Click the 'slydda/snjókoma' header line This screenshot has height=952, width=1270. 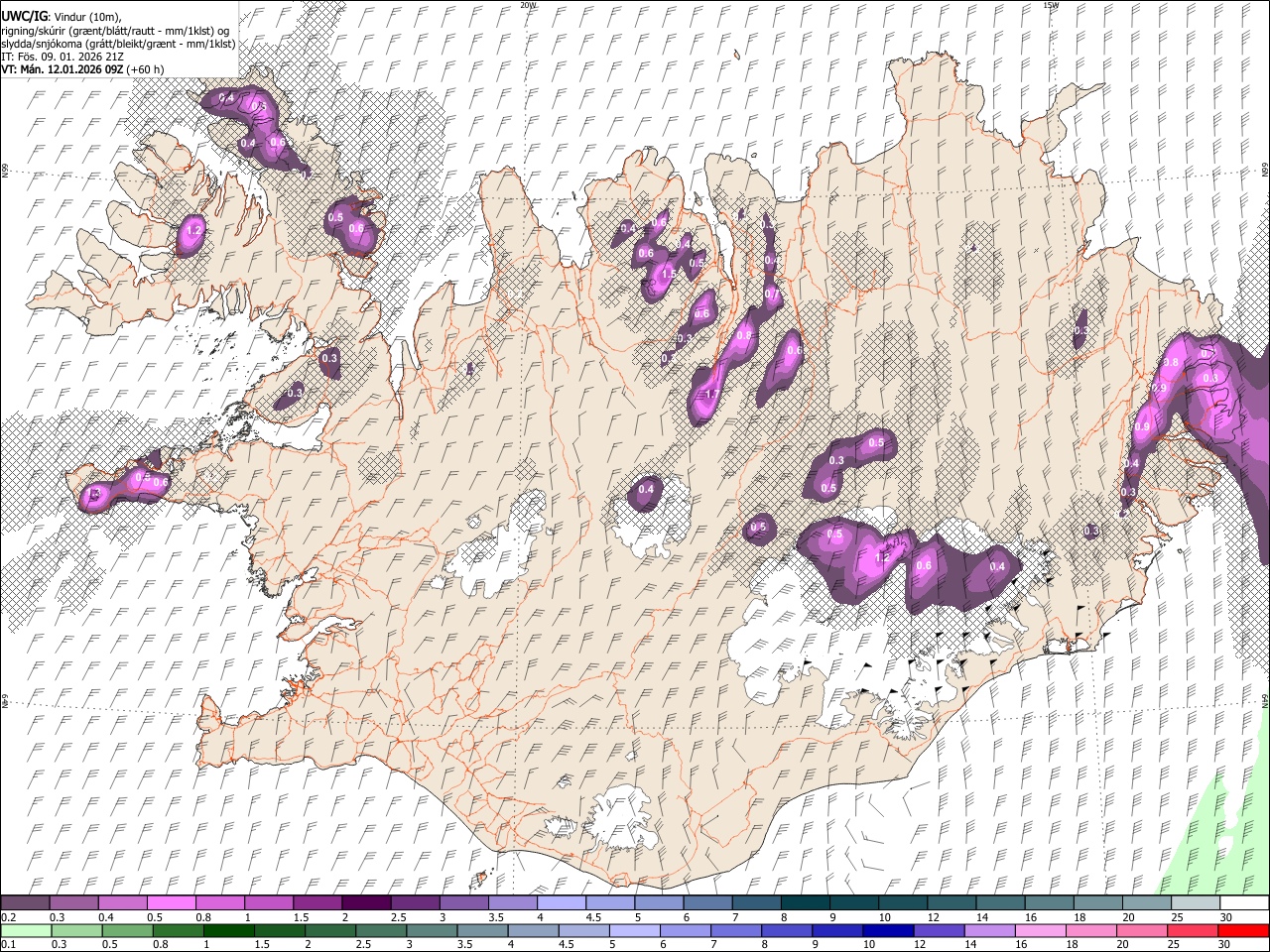click(118, 44)
